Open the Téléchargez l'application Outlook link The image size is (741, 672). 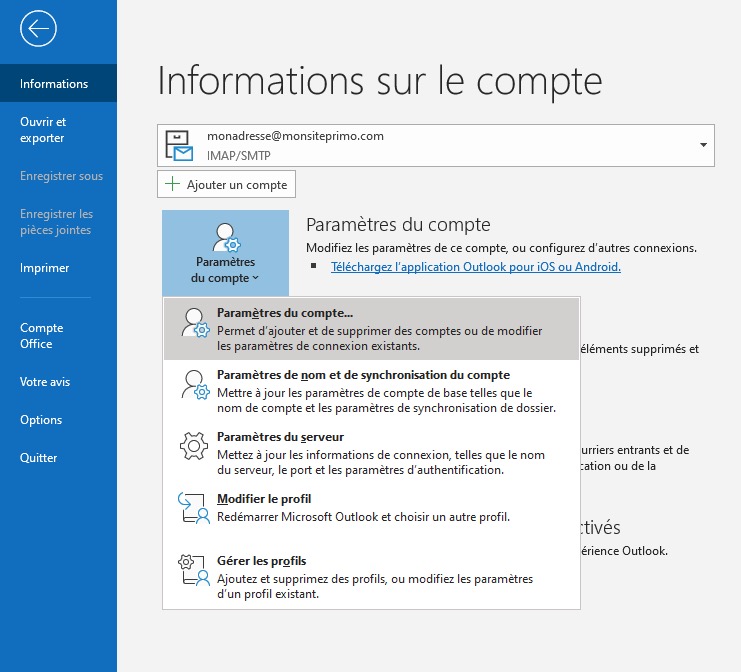pos(476,267)
